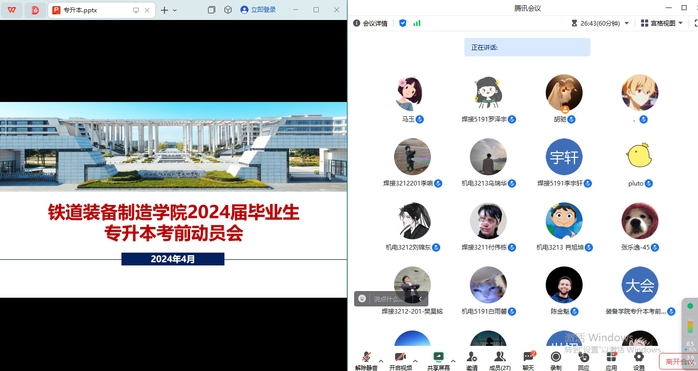698x371 pixels.
Task: Open the 成员(27) members panel
Action: [500, 361]
